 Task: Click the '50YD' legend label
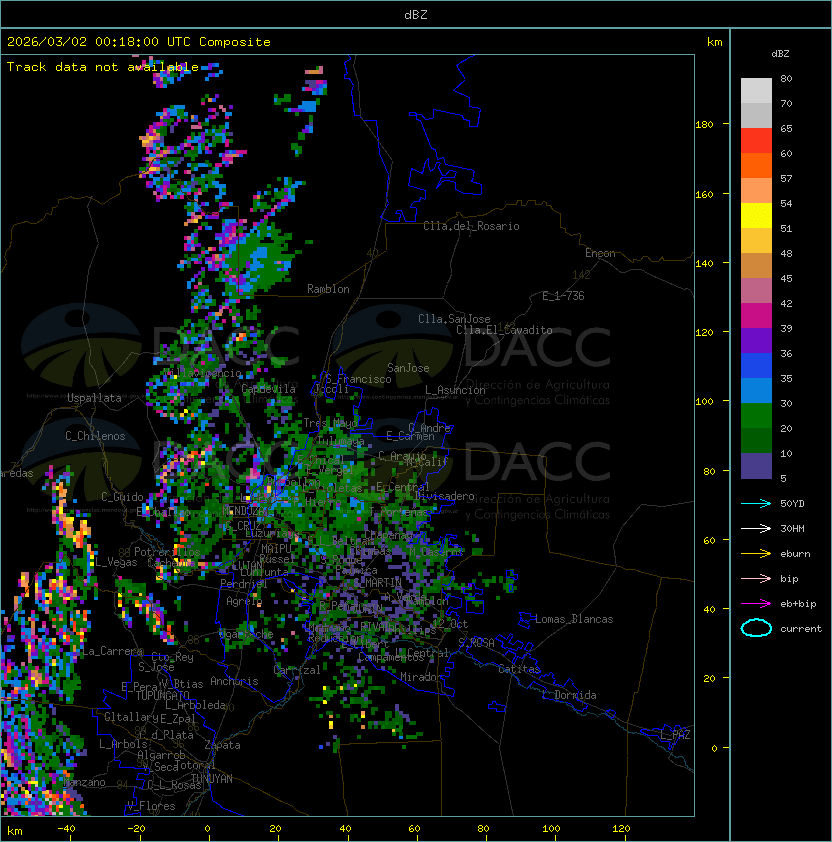click(x=792, y=503)
